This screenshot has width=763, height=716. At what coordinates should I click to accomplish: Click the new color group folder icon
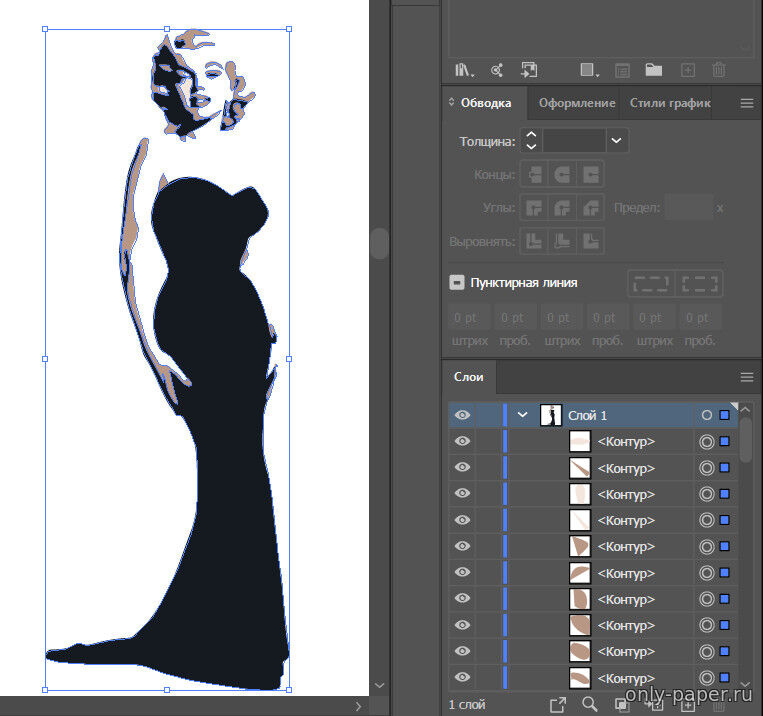coord(653,70)
